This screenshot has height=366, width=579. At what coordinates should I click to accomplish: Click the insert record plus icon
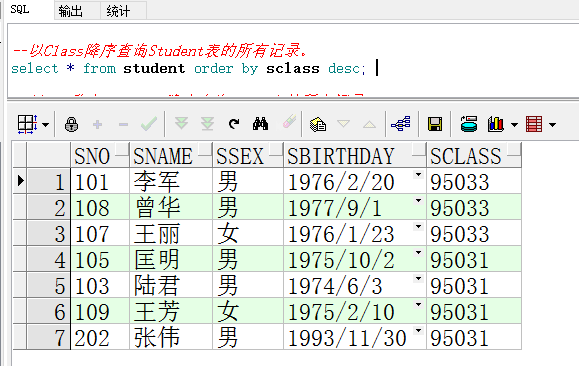(x=97, y=125)
